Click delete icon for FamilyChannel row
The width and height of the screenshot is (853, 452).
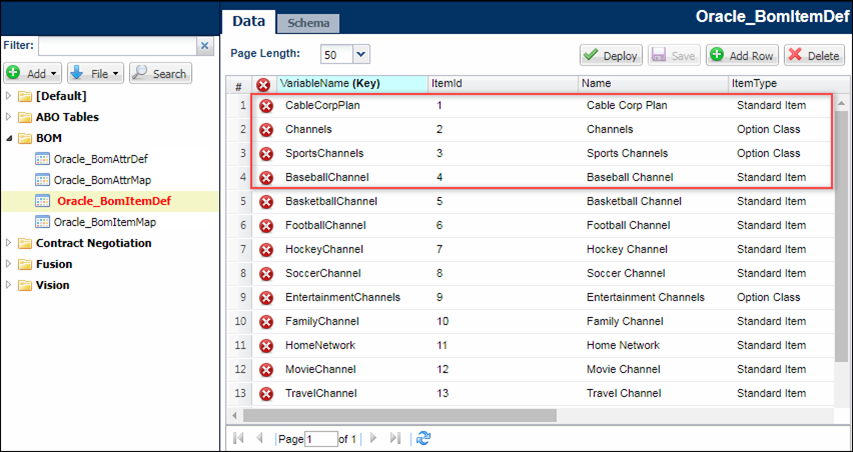[x=265, y=321]
